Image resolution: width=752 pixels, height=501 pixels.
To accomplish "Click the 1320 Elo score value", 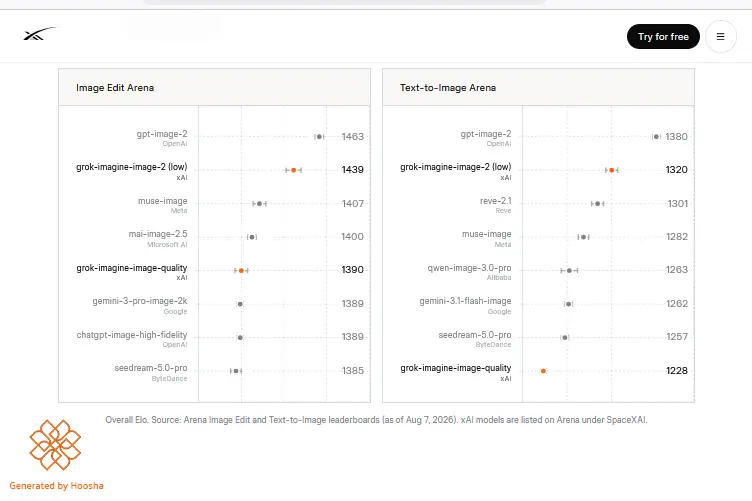I will (676, 170).
